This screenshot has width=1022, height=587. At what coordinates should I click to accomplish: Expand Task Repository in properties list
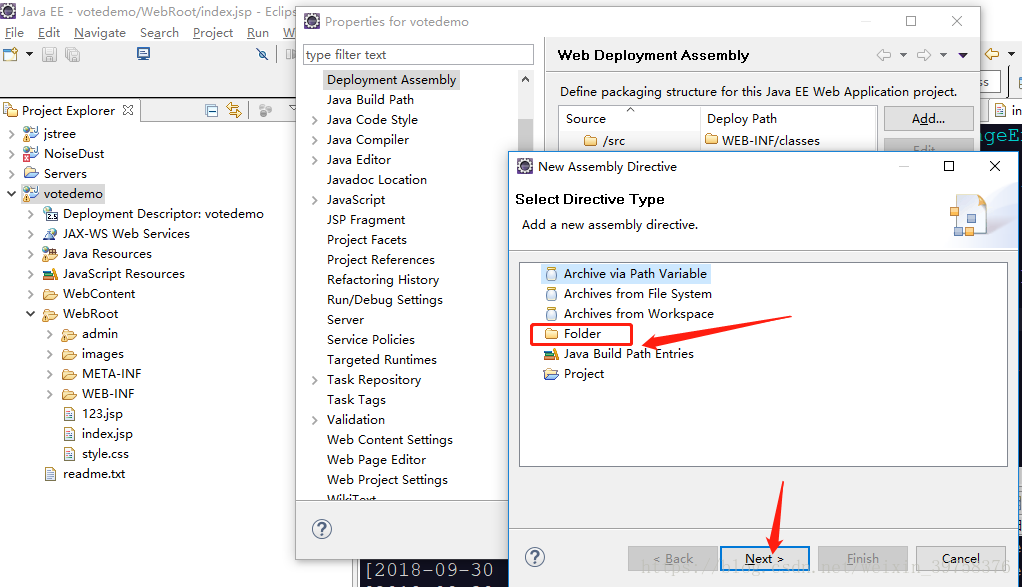point(314,380)
